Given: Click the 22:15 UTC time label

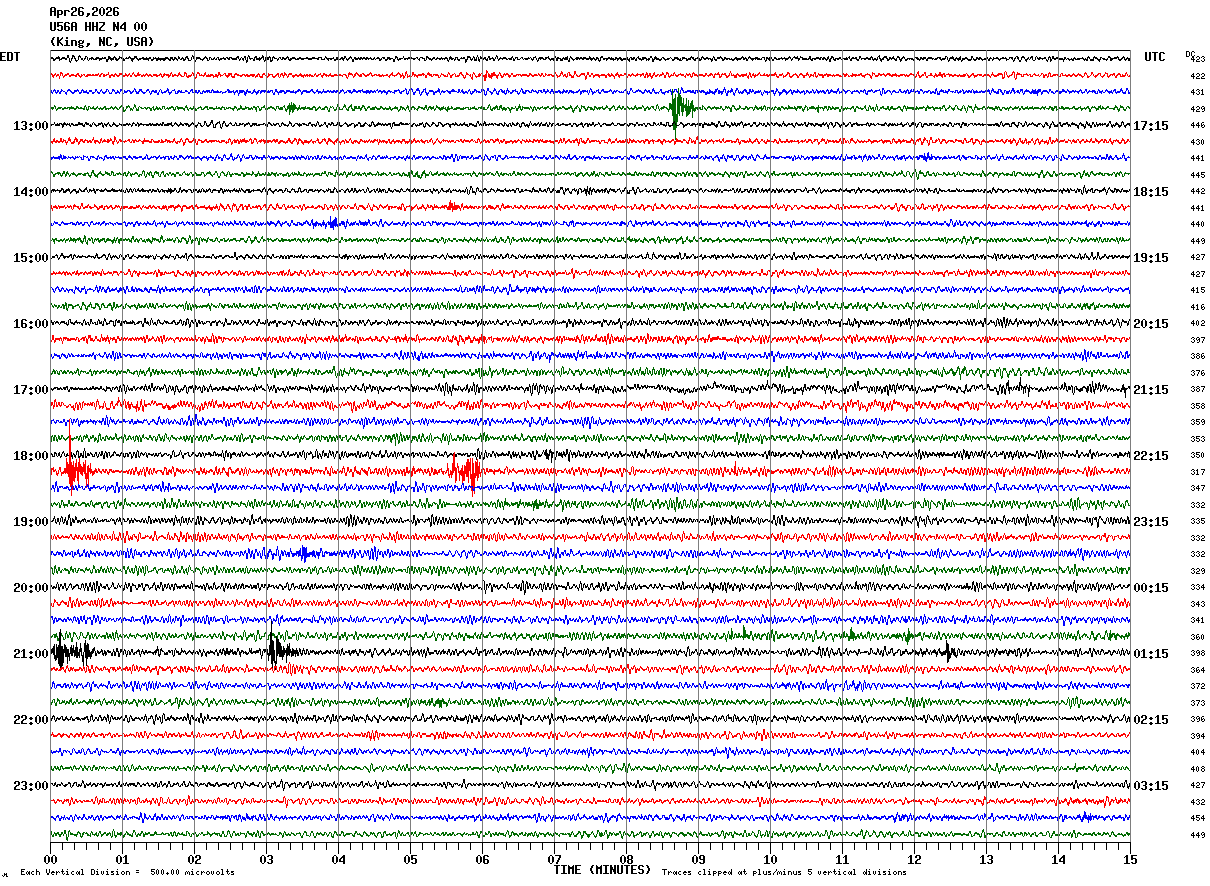Looking at the screenshot, I should click(1151, 456).
